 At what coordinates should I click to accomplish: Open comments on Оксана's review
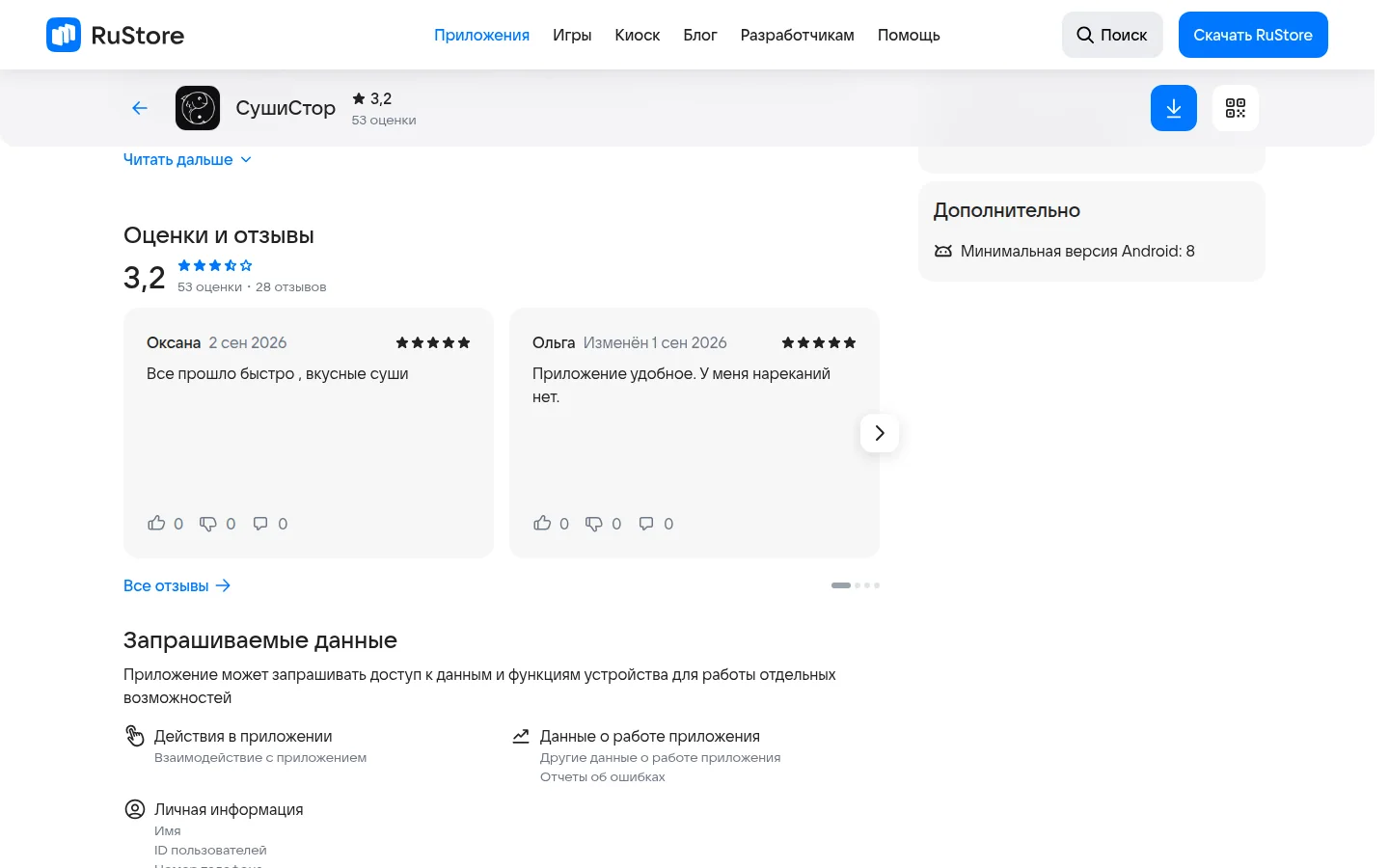pyautogui.click(x=260, y=524)
